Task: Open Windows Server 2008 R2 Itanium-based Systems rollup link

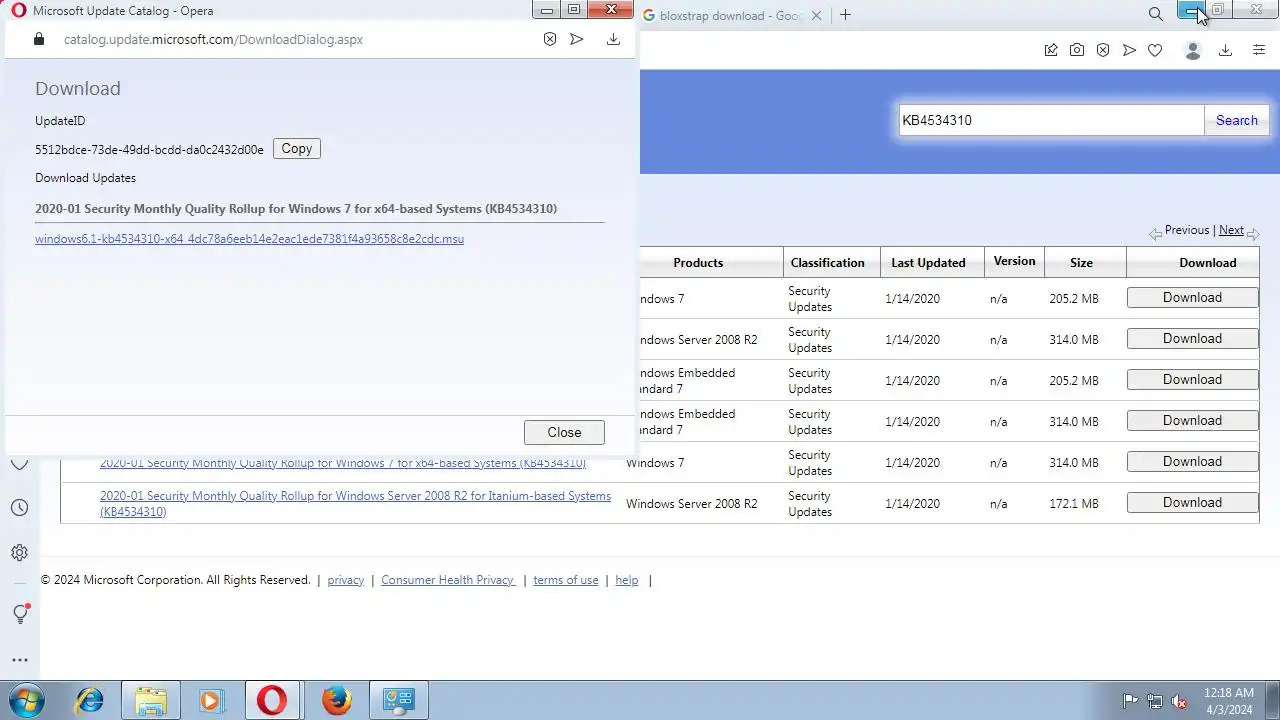Action: click(355, 504)
